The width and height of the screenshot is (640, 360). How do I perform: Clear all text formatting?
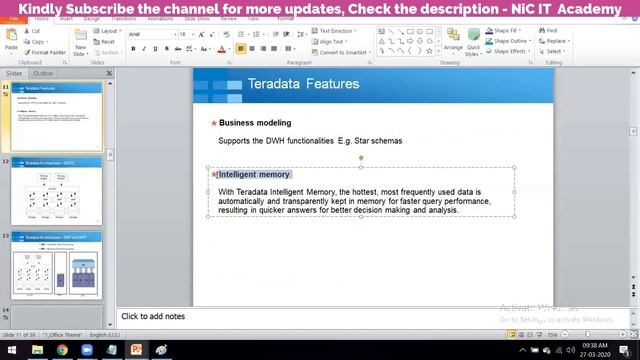(226, 35)
